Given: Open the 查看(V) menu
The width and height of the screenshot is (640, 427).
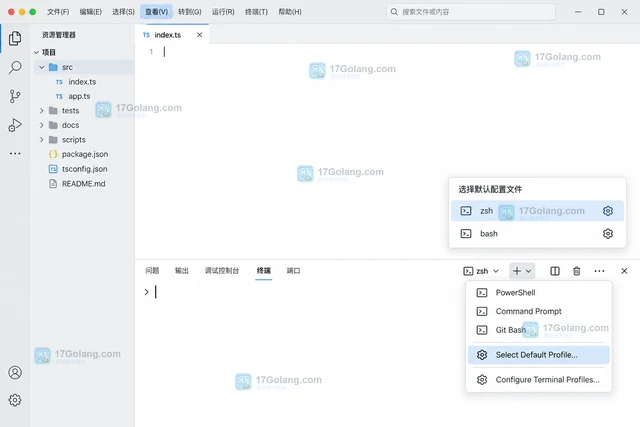Looking at the screenshot, I should tap(156, 12).
